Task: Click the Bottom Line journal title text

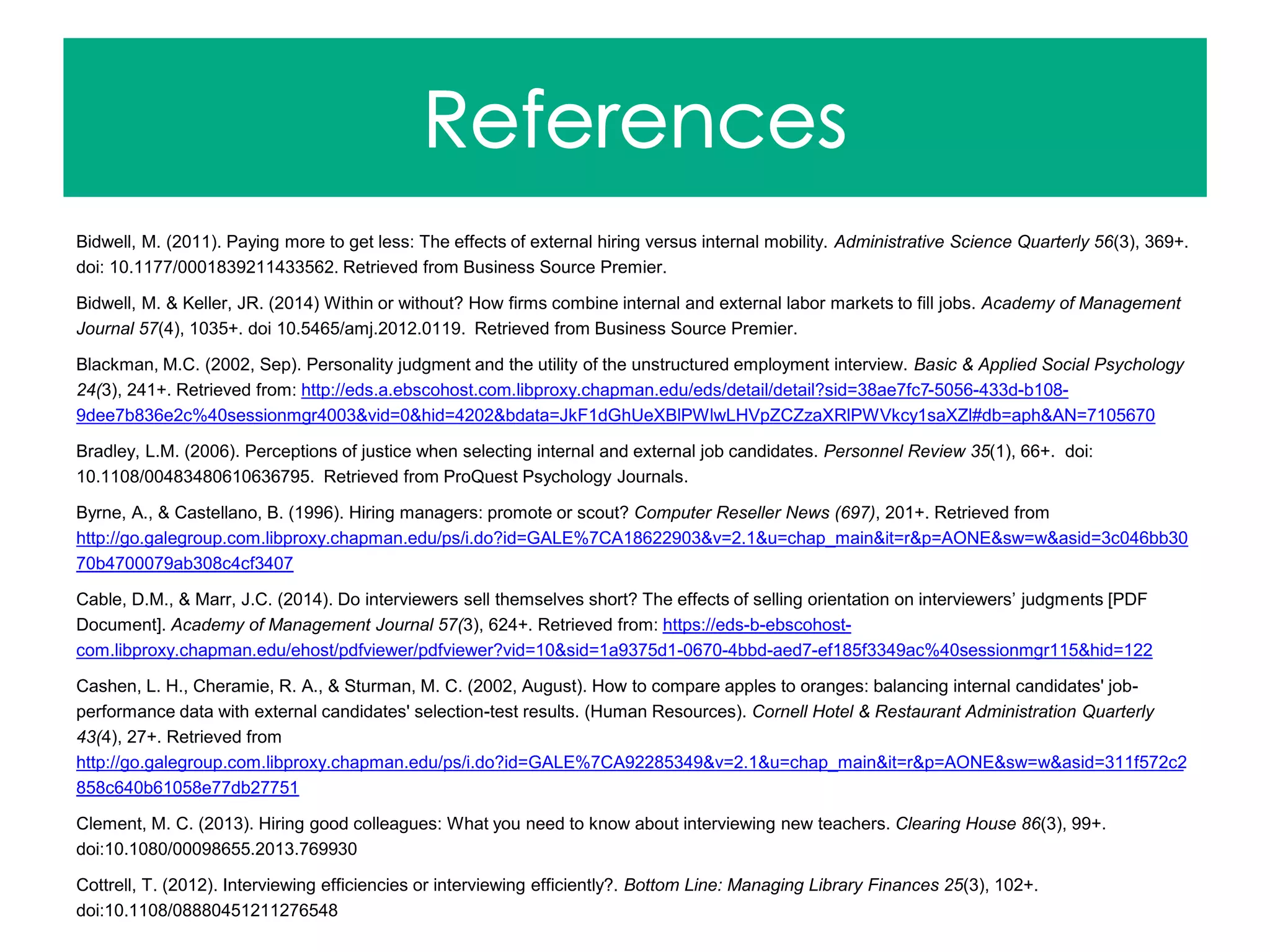Action: pos(781,885)
